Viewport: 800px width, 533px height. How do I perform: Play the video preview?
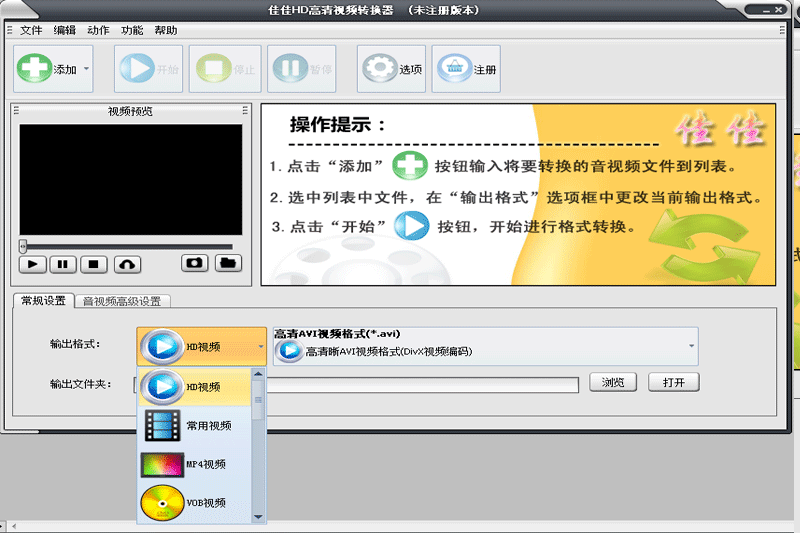pyautogui.click(x=33, y=264)
